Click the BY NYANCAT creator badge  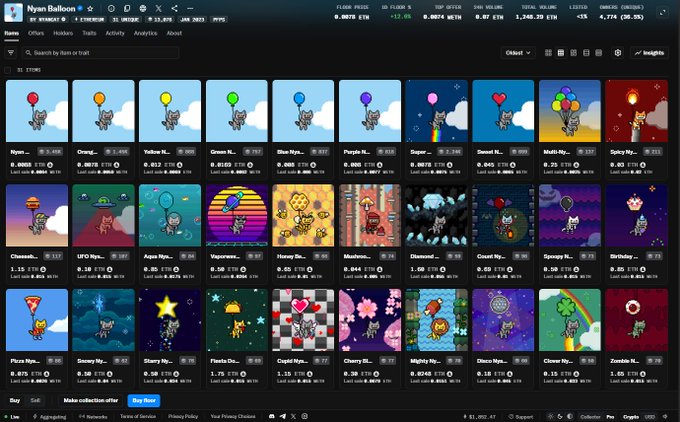[x=48, y=20]
